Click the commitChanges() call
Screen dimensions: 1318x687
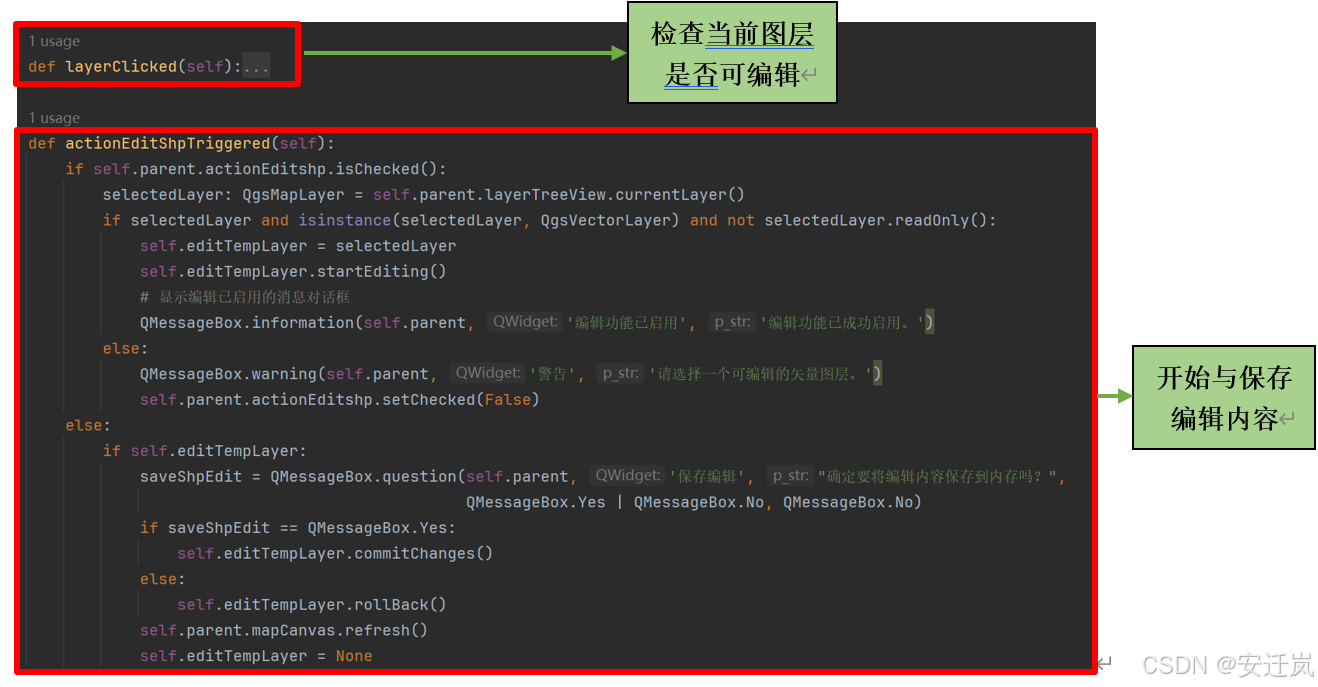click(424, 554)
